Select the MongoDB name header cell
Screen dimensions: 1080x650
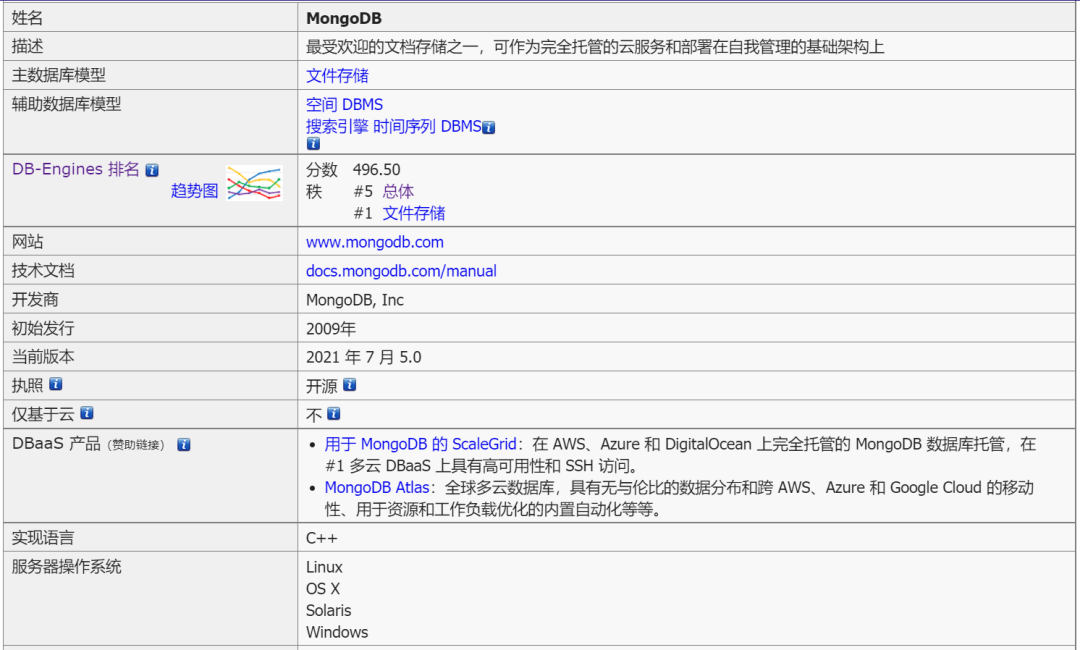(687, 18)
